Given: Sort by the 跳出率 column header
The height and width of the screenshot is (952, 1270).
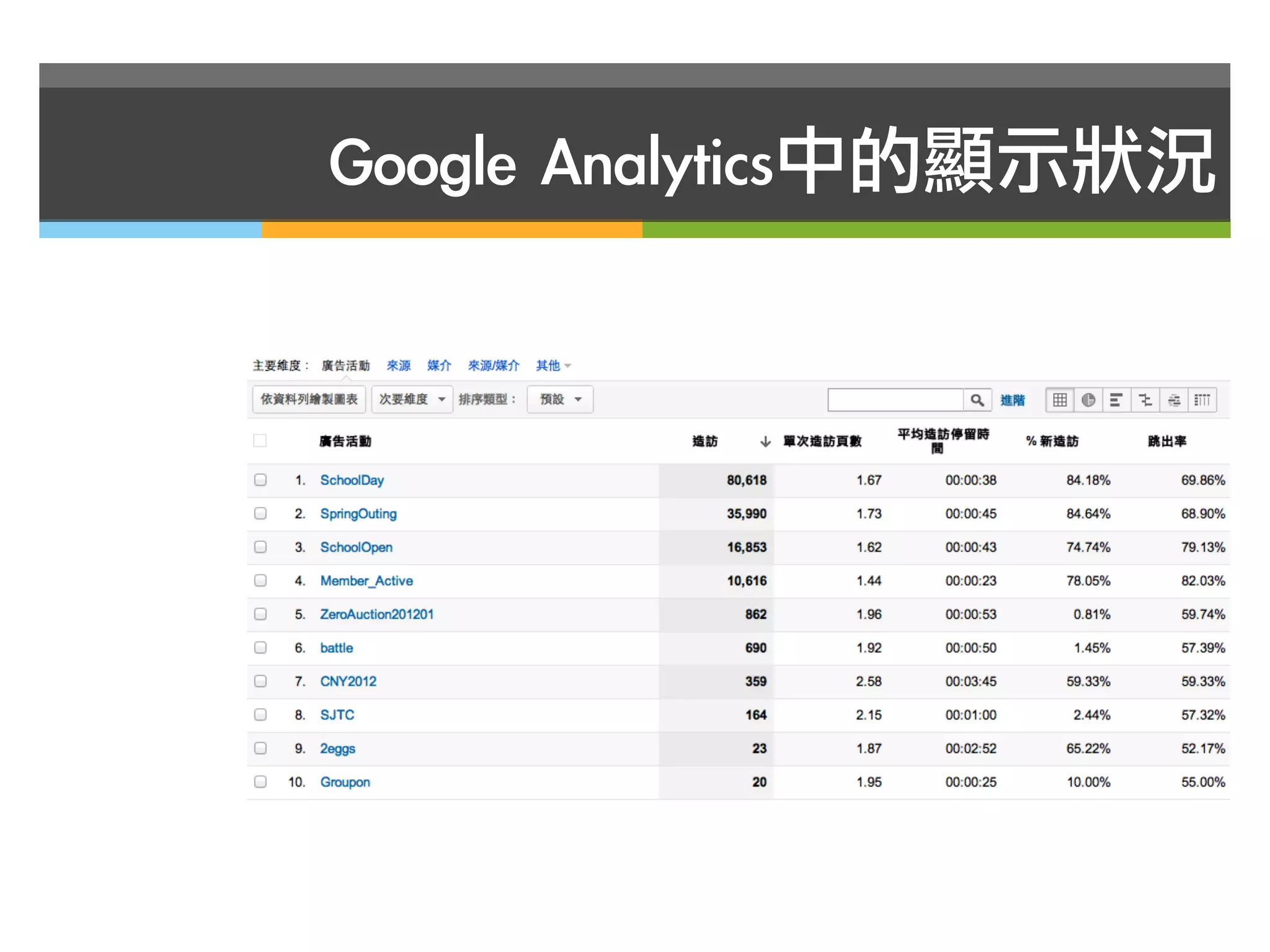Looking at the screenshot, I should (1167, 441).
